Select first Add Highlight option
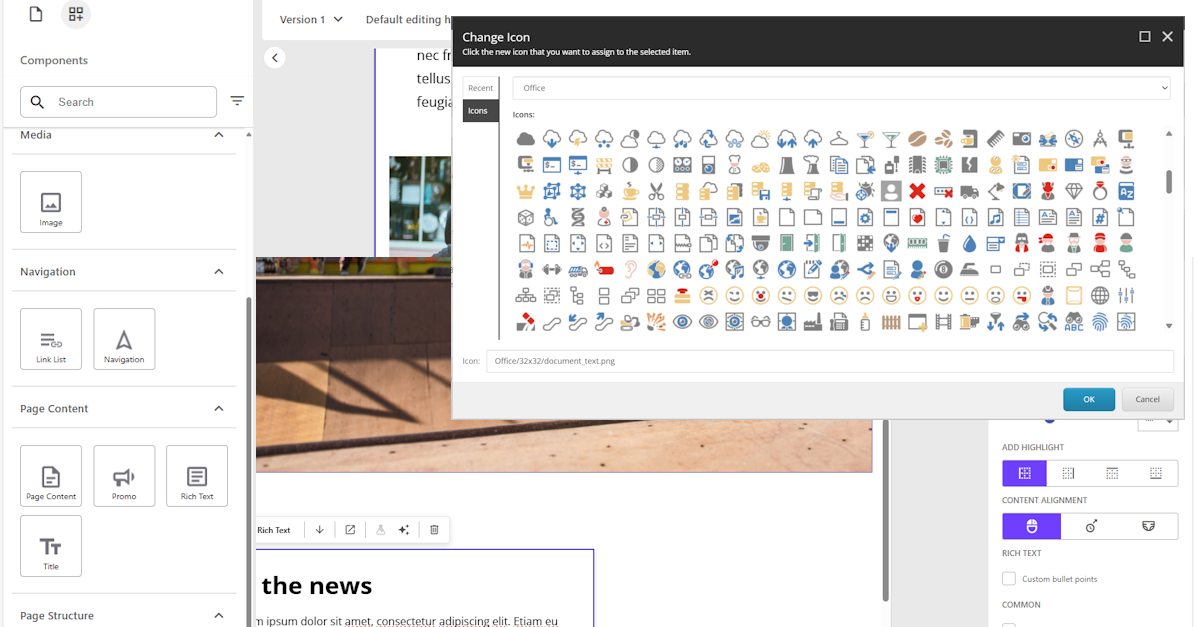The width and height of the screenshot is (1200, 627). pyautogui.click(x=1024, y=473)
